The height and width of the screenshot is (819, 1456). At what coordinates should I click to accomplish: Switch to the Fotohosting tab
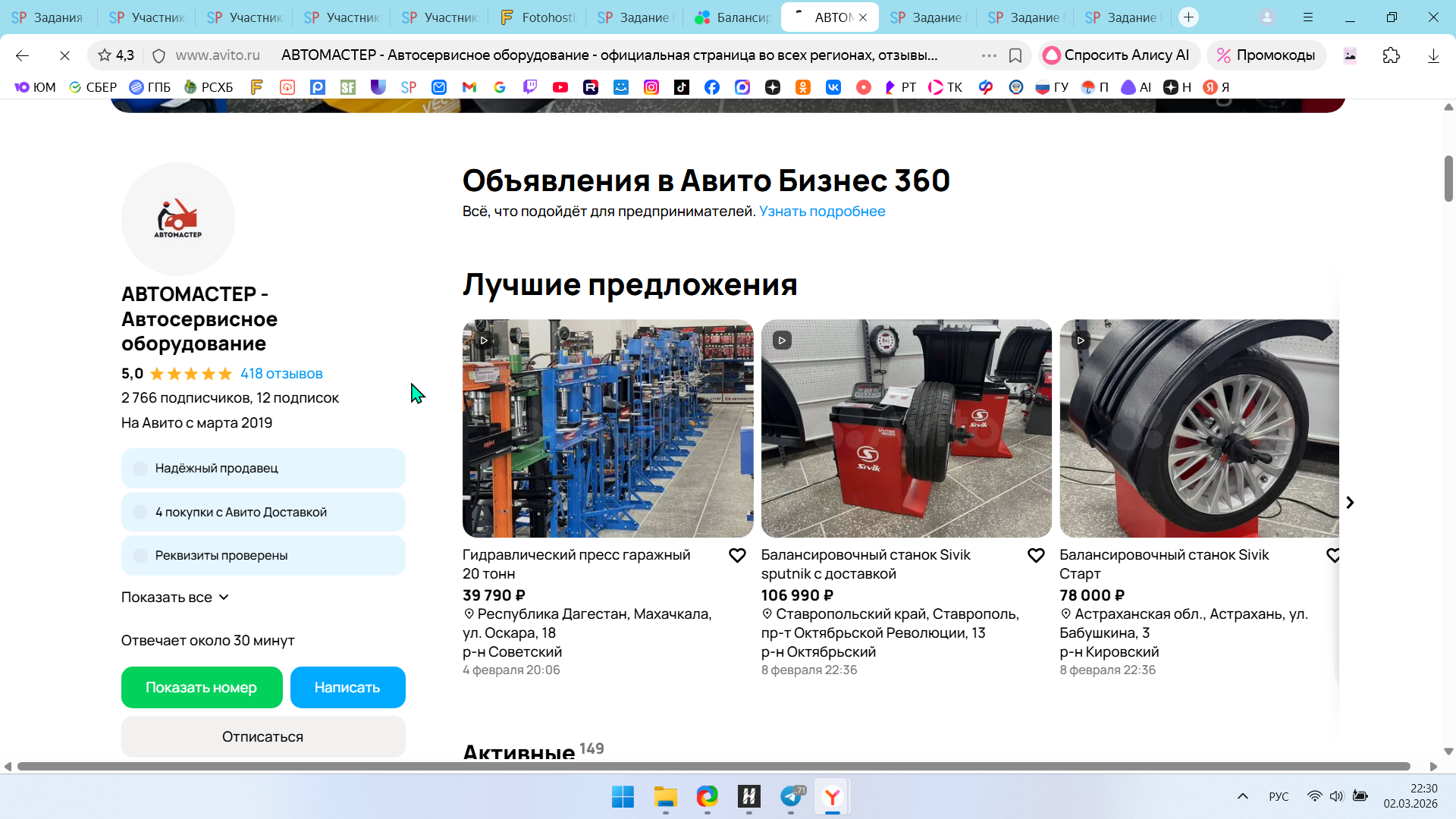tap(538, 17)
